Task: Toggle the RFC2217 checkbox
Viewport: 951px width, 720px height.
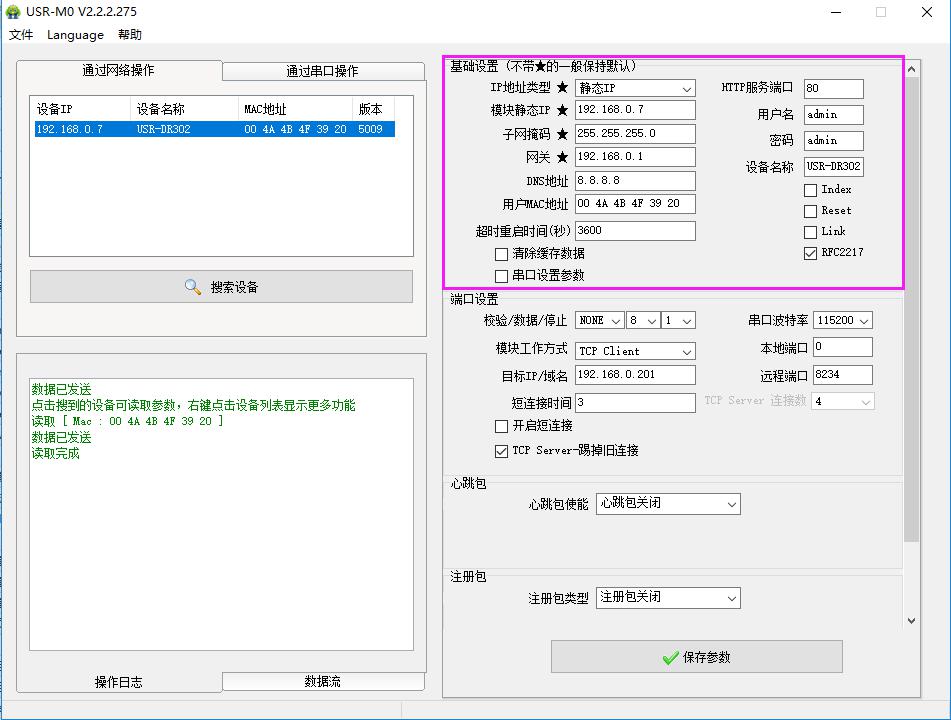Action: click(810, 253)
